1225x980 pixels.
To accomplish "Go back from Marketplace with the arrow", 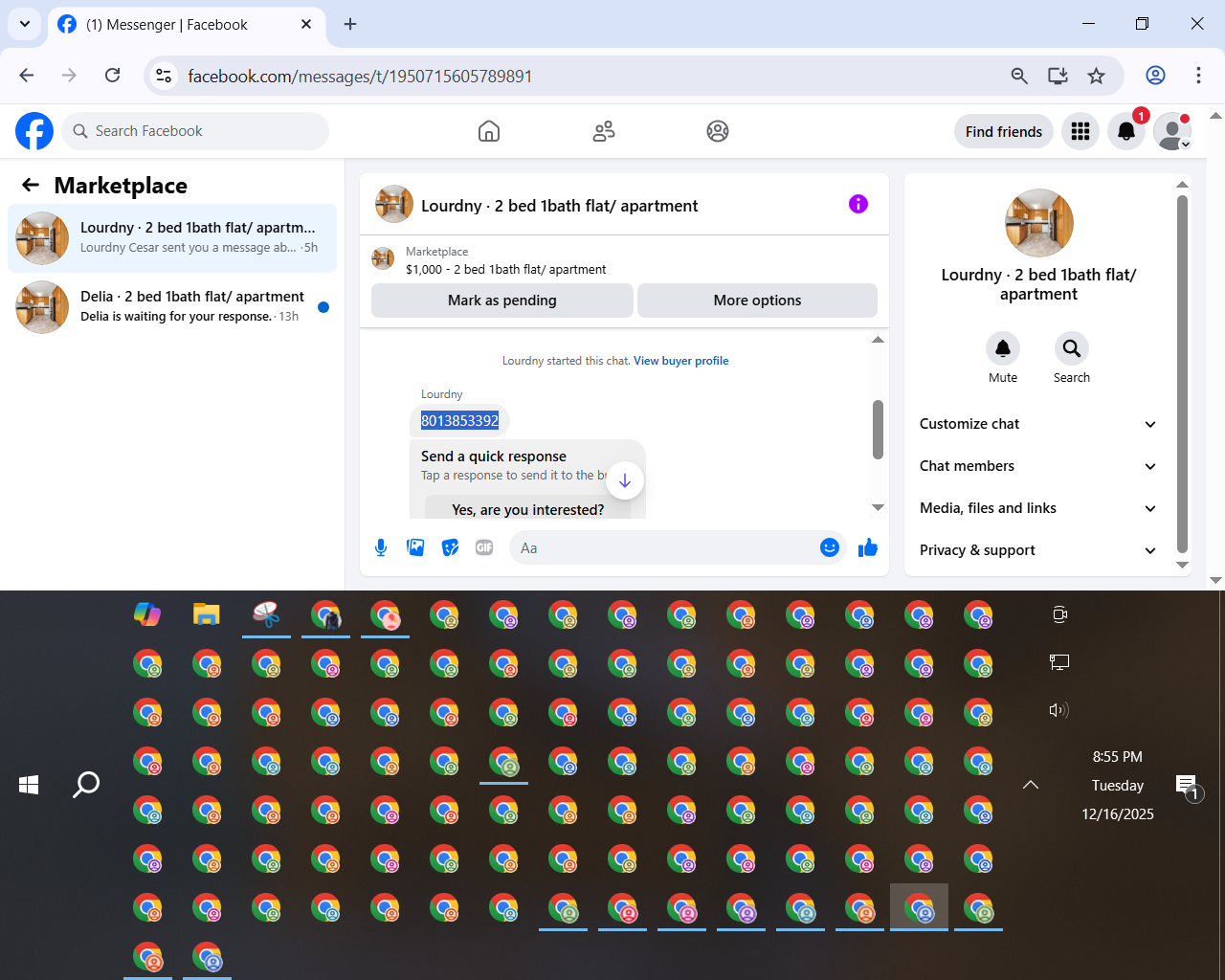I will click(x=31, y=185).
